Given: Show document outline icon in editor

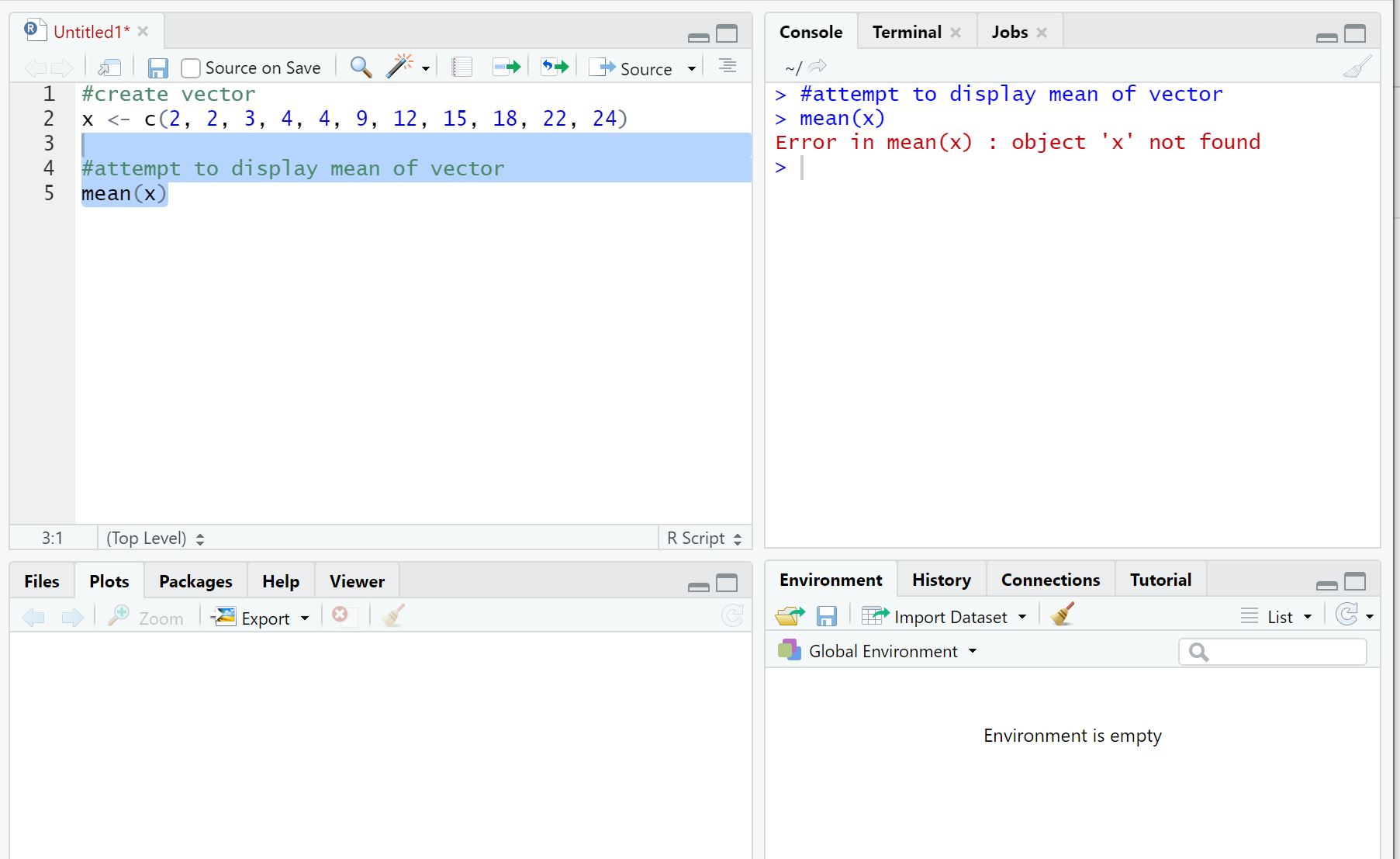Looking at the screenshot, I should (727, 67).
